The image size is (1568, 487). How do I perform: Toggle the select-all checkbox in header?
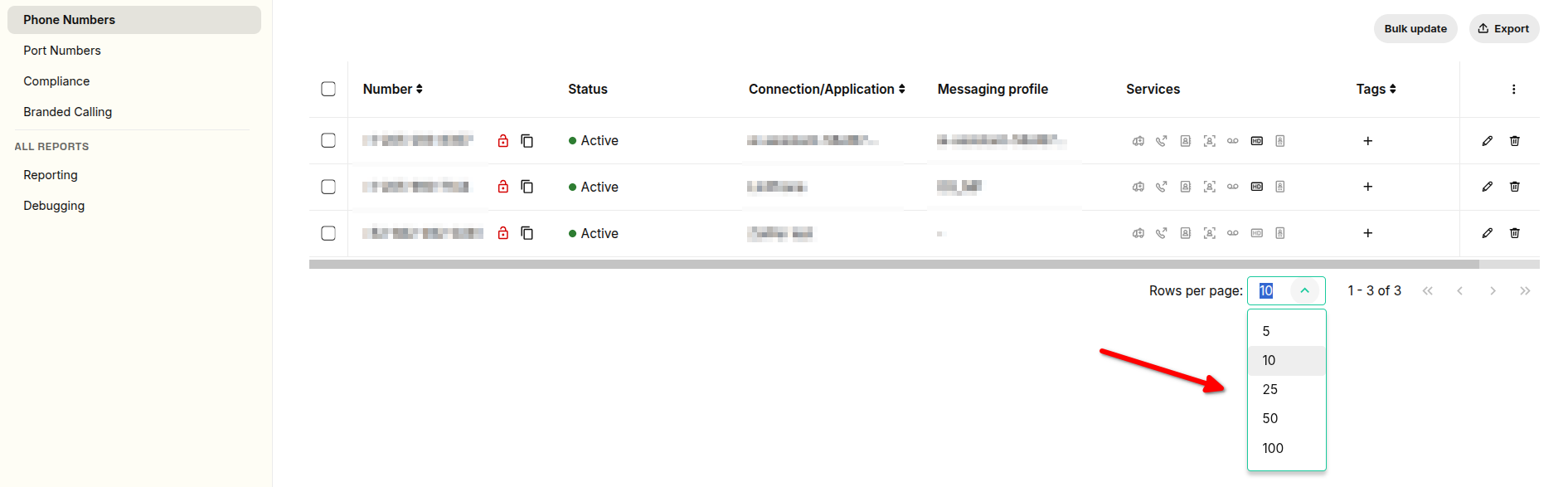pyautogui.click(x=328, y=89)
